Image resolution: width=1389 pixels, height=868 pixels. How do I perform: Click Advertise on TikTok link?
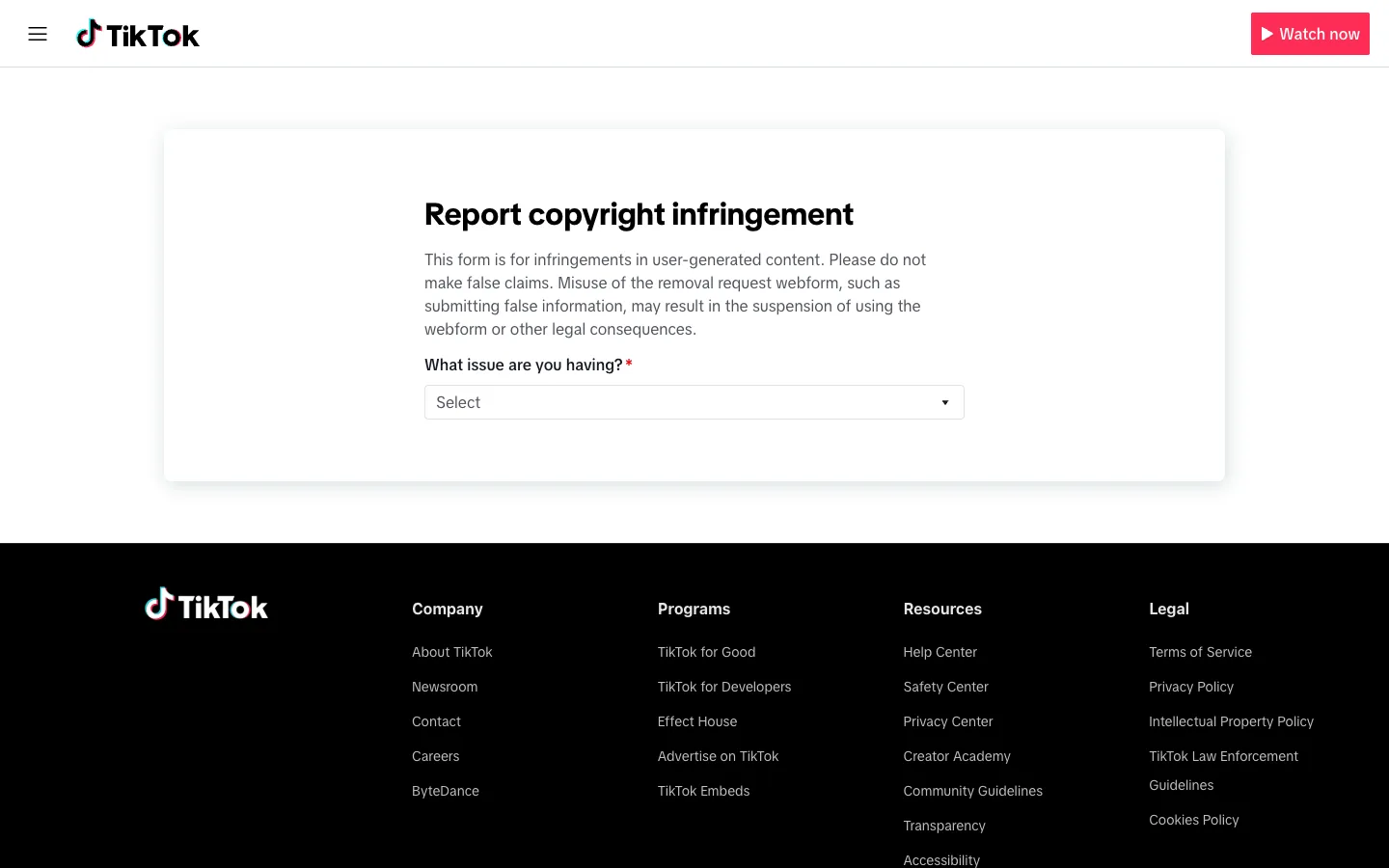click(719, 756)
